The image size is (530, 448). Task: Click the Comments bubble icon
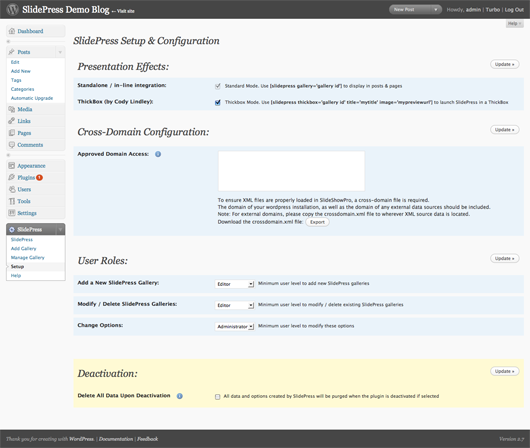click(12, 145)
